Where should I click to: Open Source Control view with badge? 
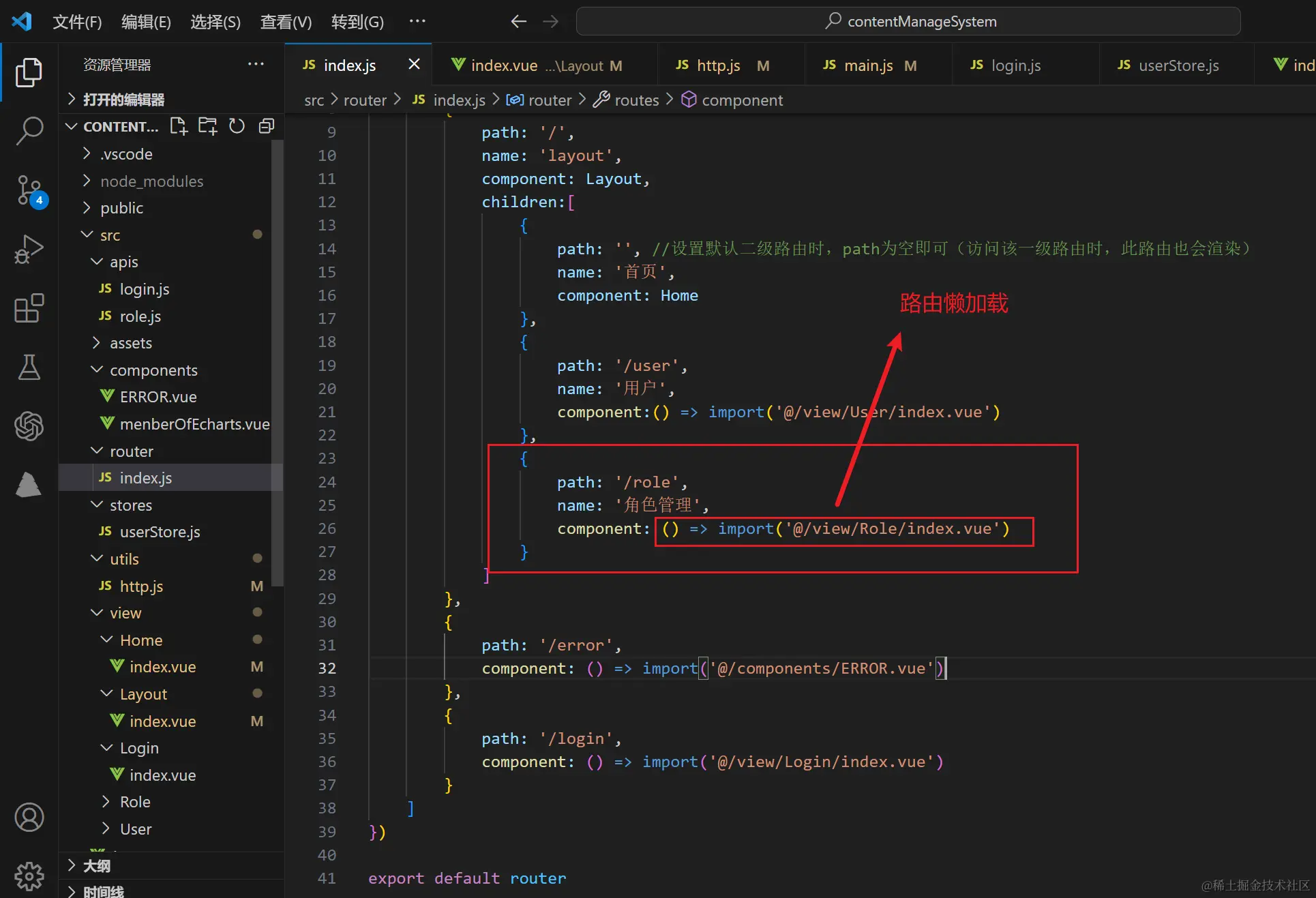coord(29,190)
